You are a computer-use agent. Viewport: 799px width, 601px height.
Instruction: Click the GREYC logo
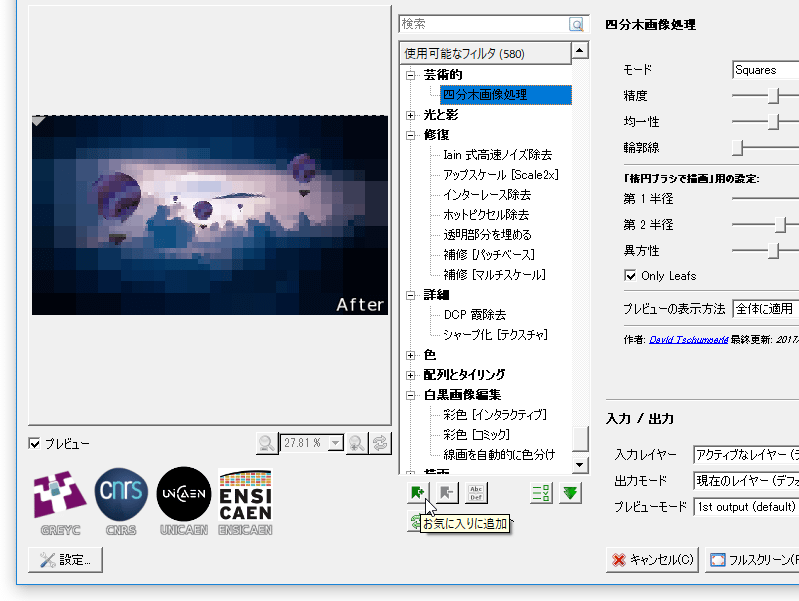click(60, 502)
